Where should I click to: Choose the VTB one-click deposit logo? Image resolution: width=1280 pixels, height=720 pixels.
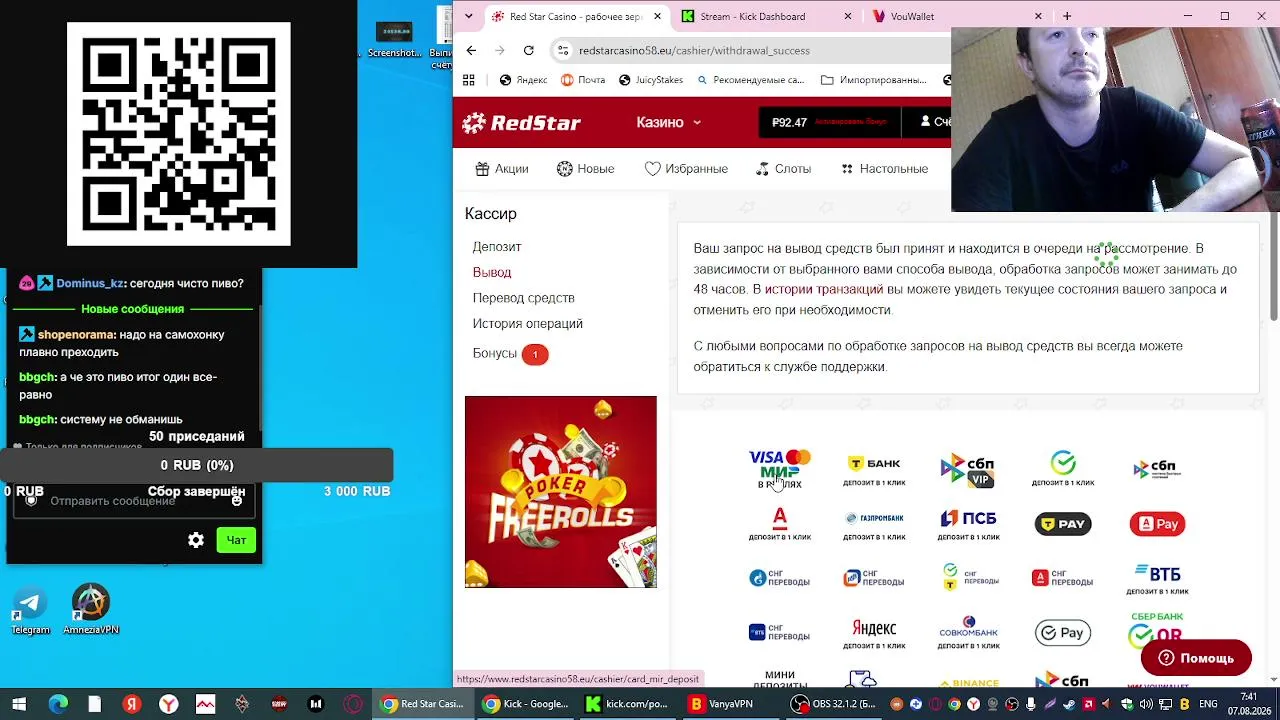tap(1157, 578)
